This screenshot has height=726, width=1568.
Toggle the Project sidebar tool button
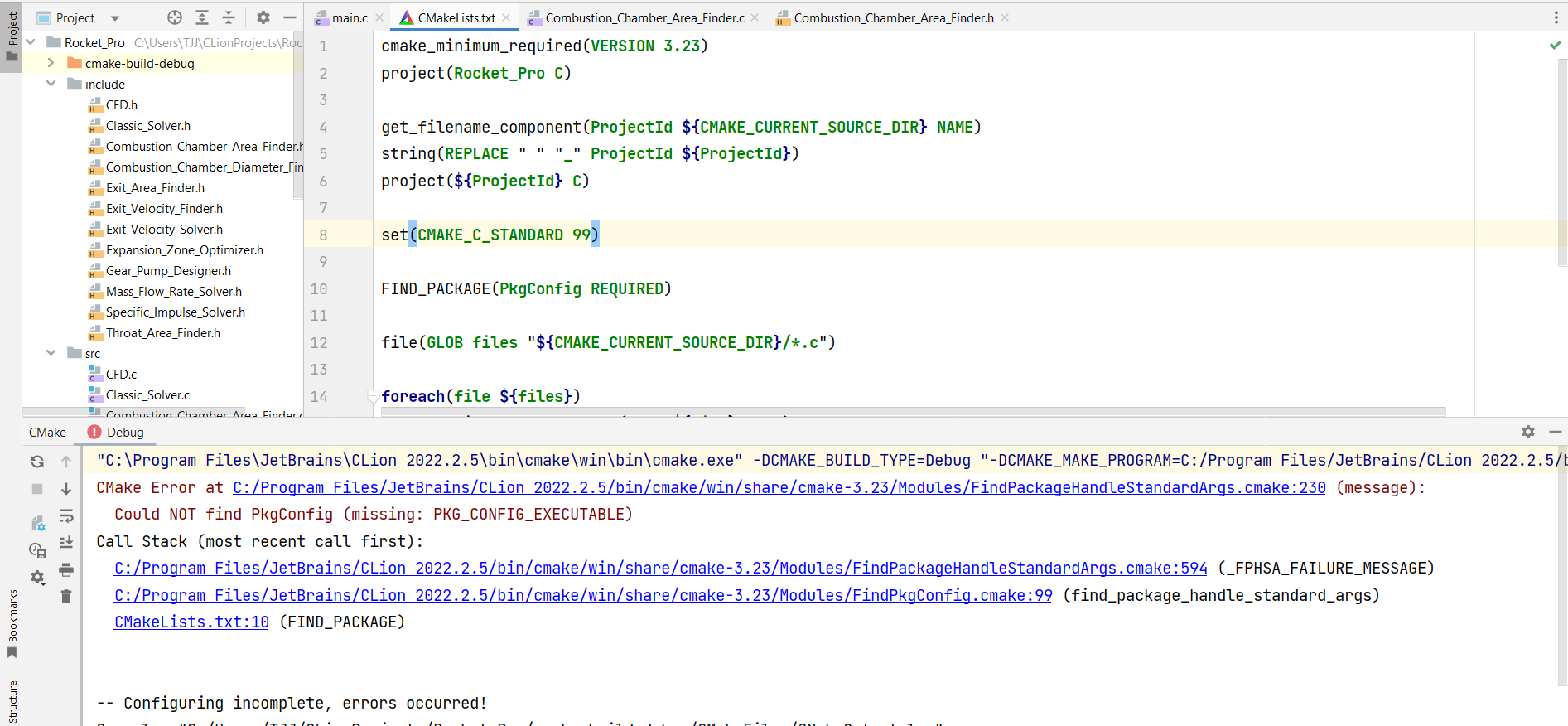tap(12, 38)
